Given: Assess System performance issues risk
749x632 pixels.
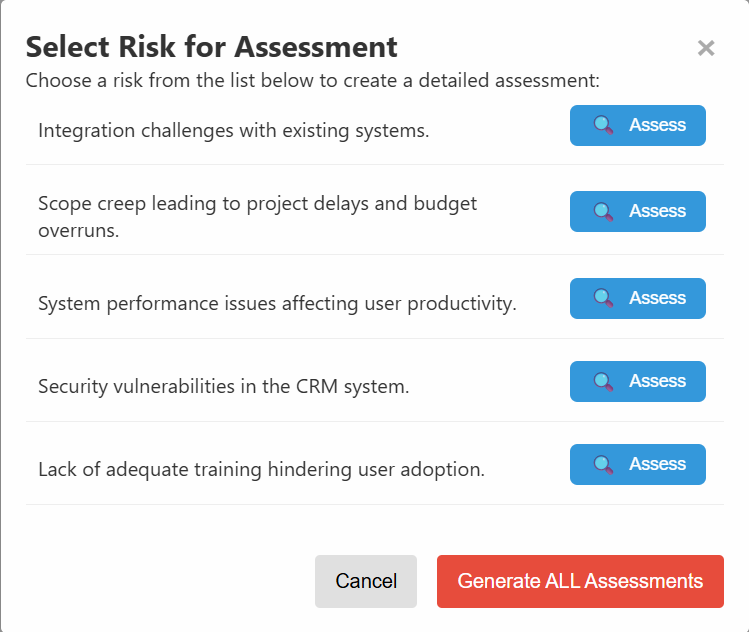Looking at the screenshot, I should pyautogui.click(x=638, y=299).
